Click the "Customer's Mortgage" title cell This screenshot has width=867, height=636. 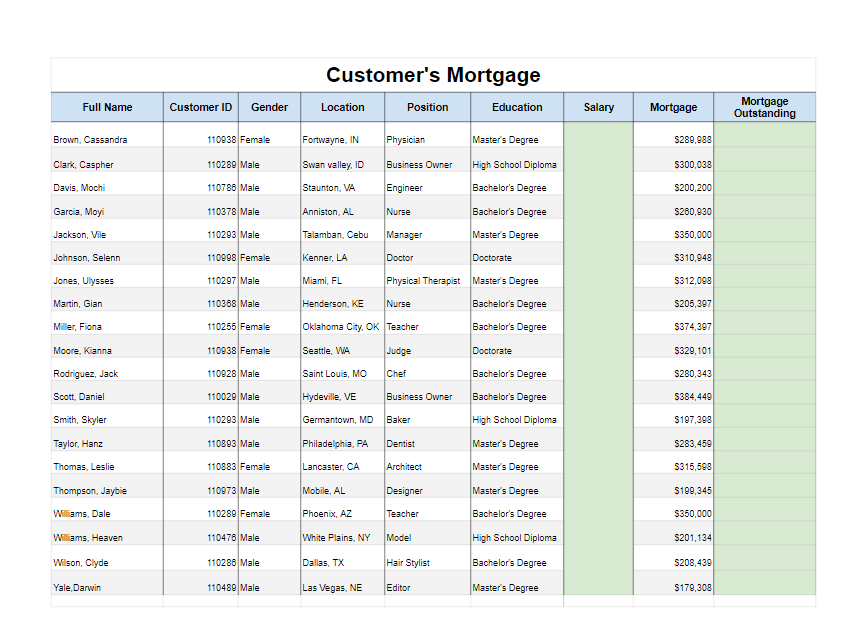[x=433, y=75]
